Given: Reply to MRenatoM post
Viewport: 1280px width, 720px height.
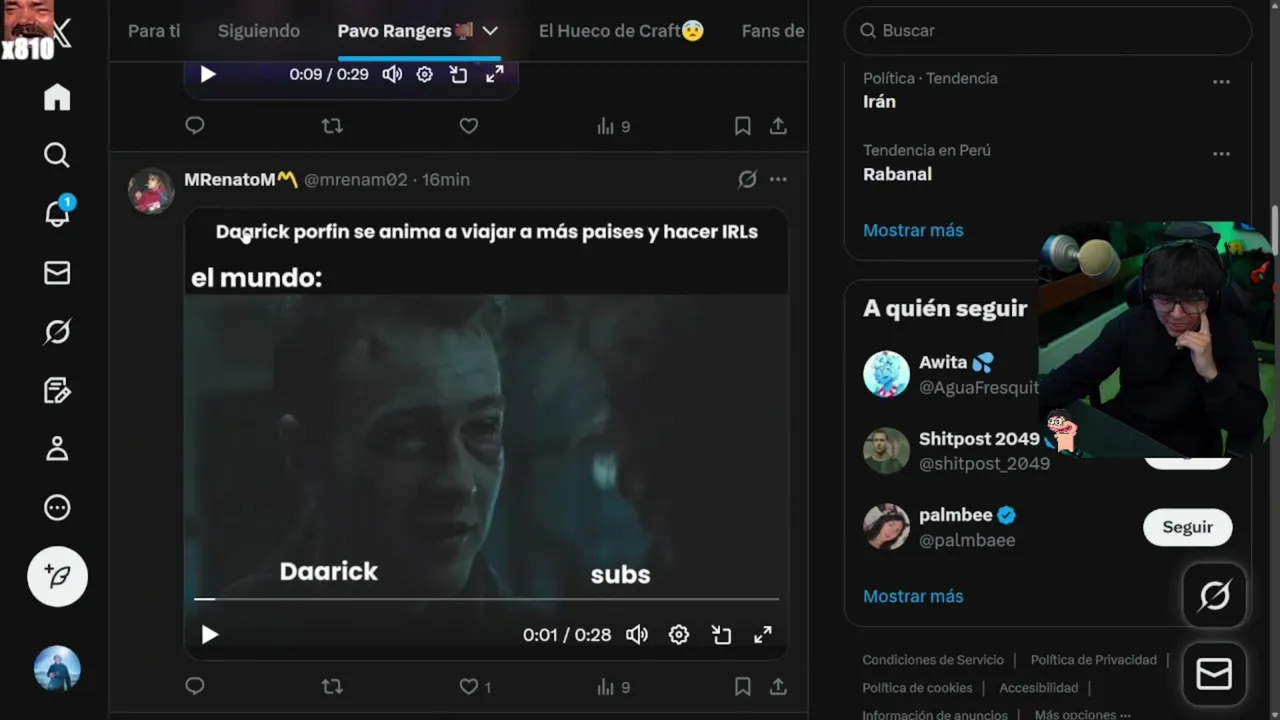Looking at the screenshot, I should pyautogui.click(x=195, y=686).
